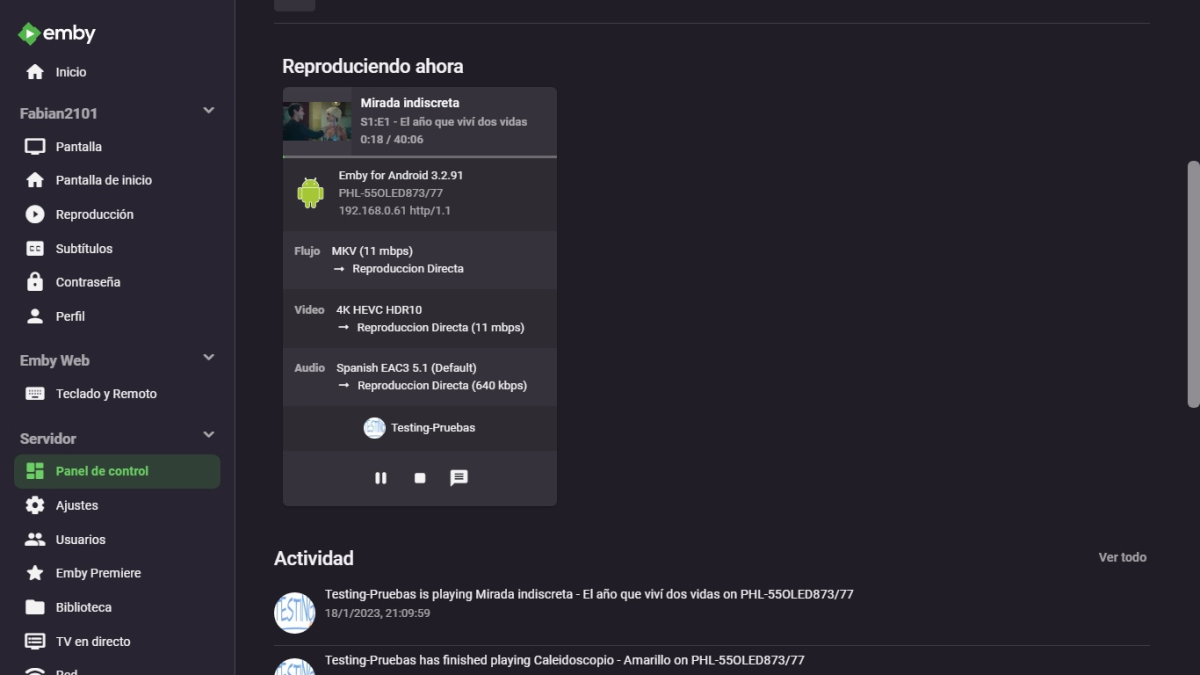Click the Ver todo activity link

(x=1122, y=557)
